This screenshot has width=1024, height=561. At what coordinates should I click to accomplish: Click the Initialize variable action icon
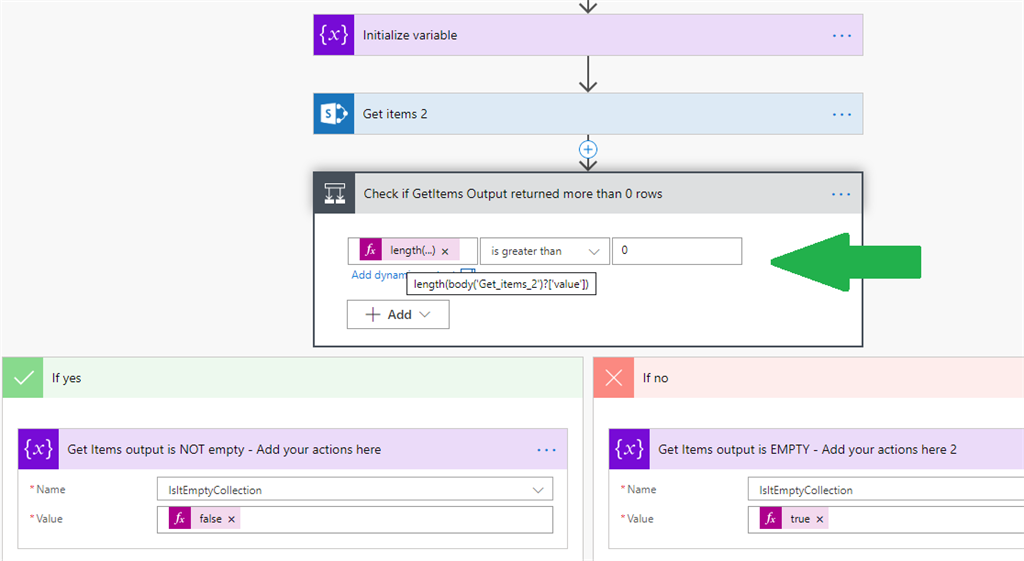[x=334, y=35]
